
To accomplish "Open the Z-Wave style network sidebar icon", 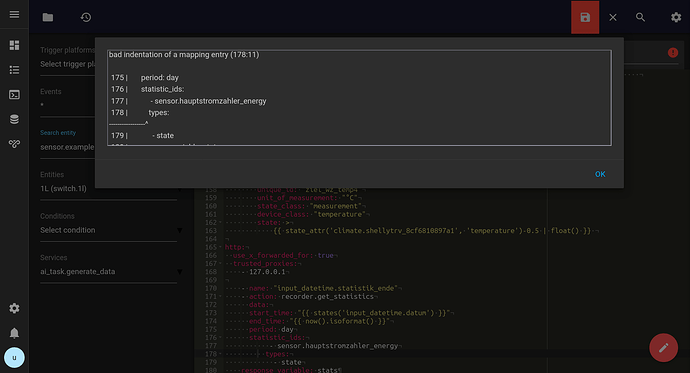I will pyautogui.click(x=14, y=144).
